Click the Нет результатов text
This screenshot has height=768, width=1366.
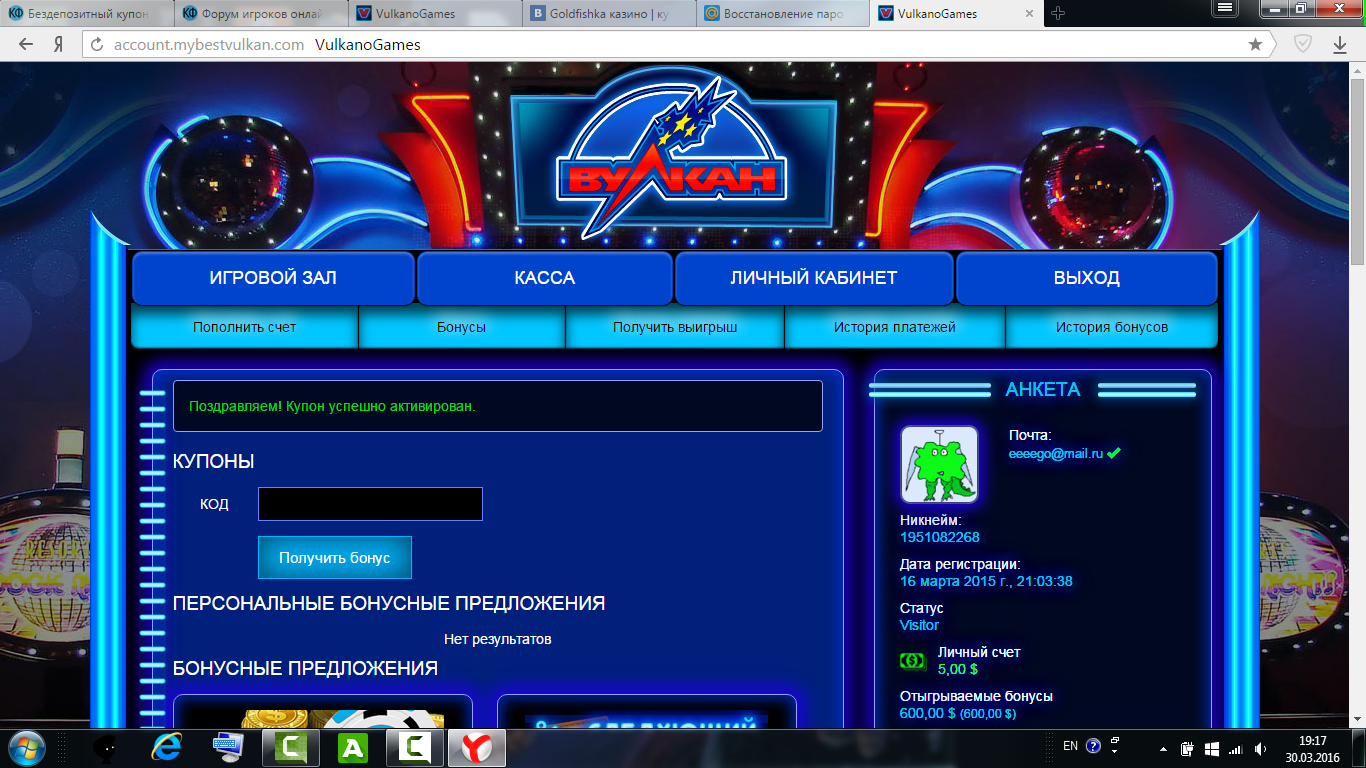(x=498, y=639)
